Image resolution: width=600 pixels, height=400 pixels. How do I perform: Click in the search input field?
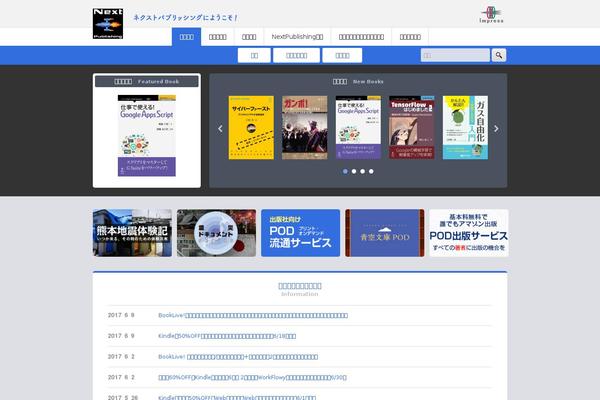455,55
